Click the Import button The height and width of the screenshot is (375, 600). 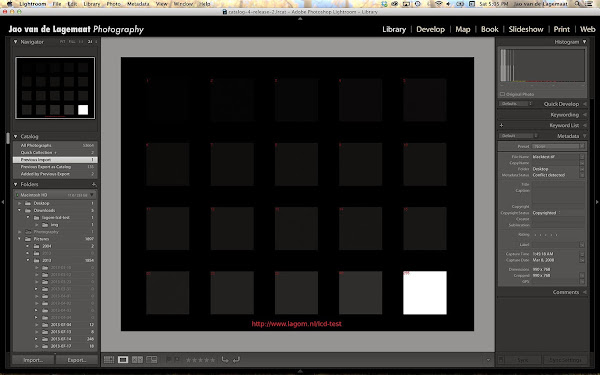pos(33,360)
